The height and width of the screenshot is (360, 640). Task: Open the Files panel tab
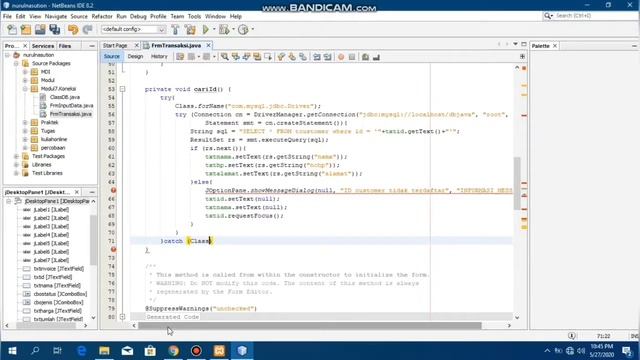coord(64,46)
